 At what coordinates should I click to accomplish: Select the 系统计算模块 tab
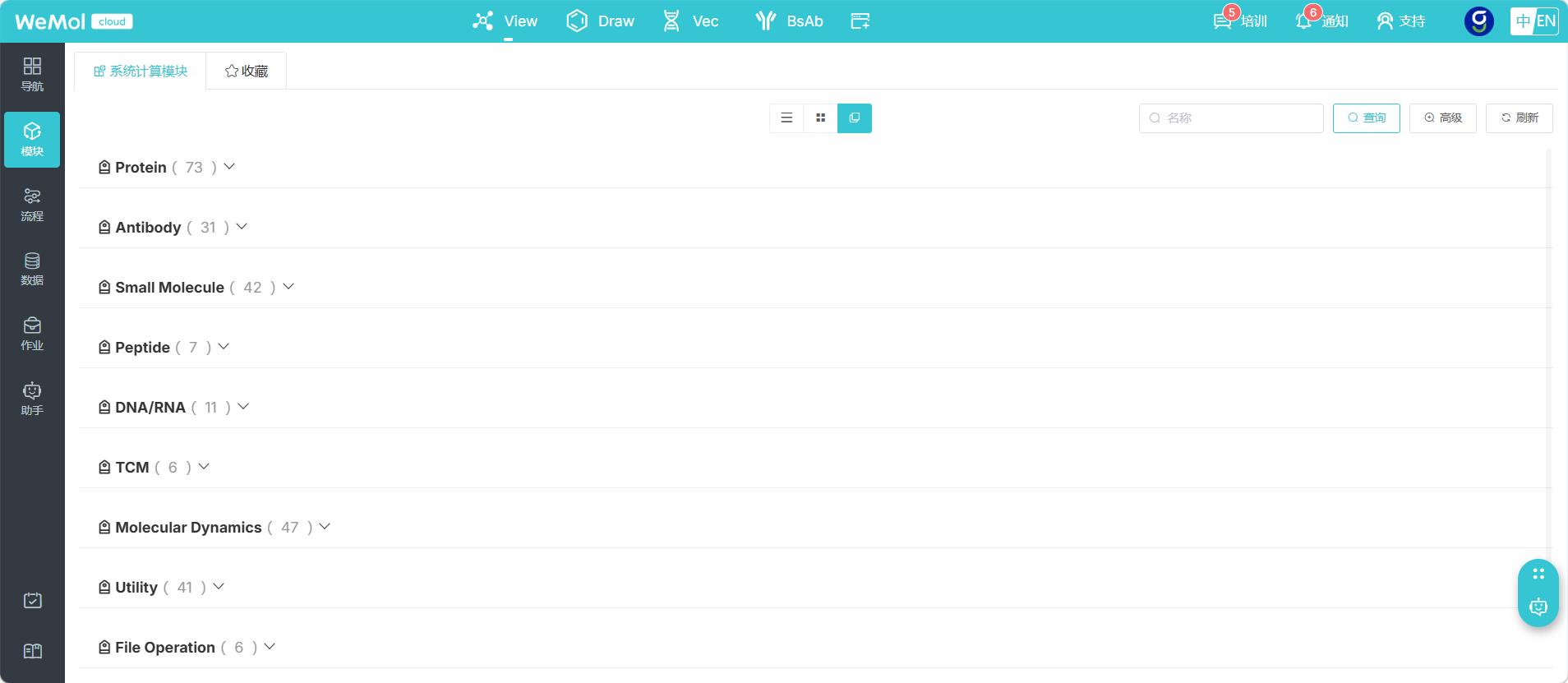(141, 72)
